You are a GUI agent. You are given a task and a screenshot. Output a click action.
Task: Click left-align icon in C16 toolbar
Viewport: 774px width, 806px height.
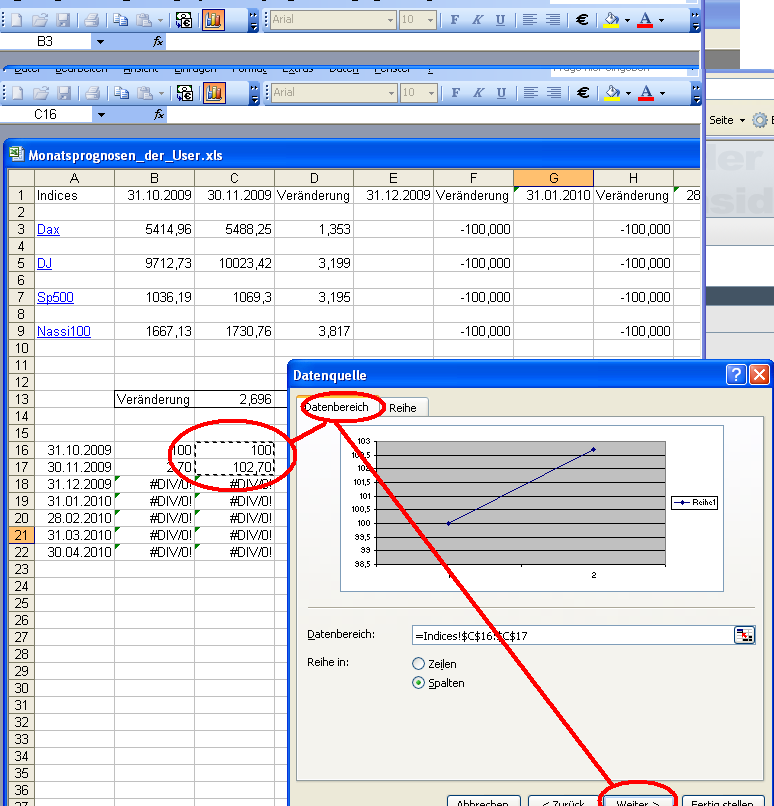[x=530, y=93]
